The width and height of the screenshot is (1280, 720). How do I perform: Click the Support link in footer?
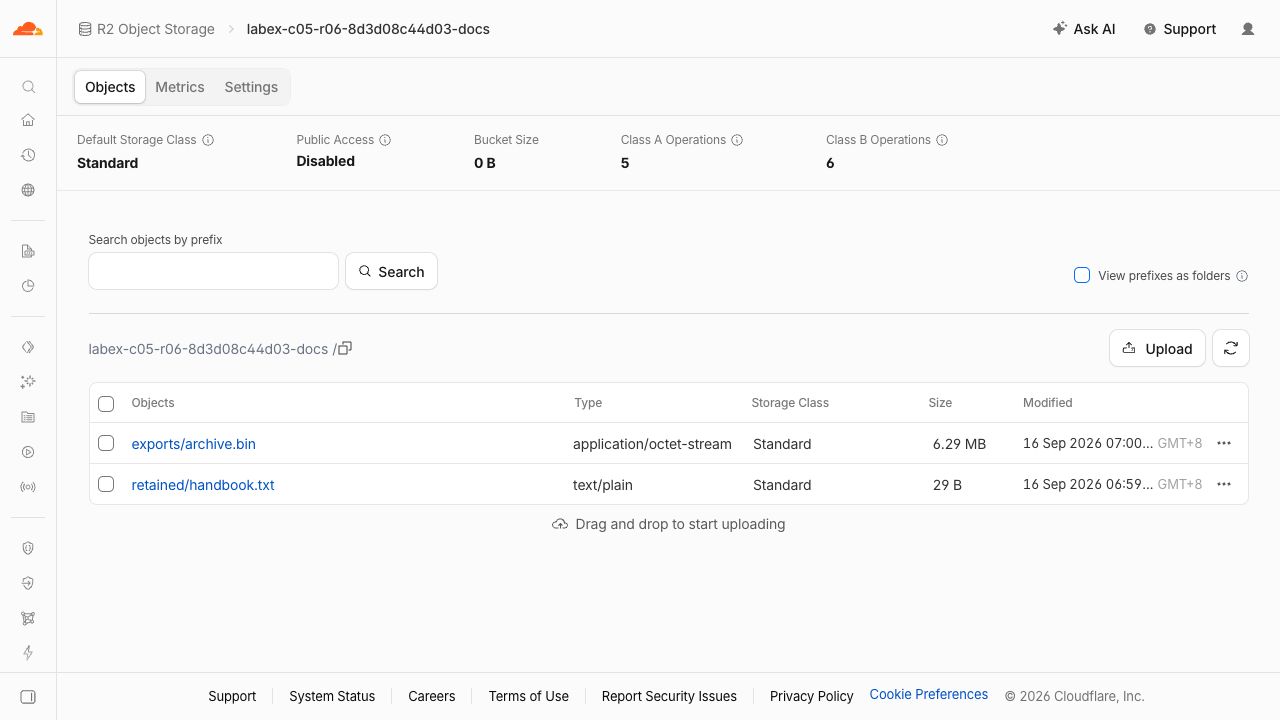point(232,696)
